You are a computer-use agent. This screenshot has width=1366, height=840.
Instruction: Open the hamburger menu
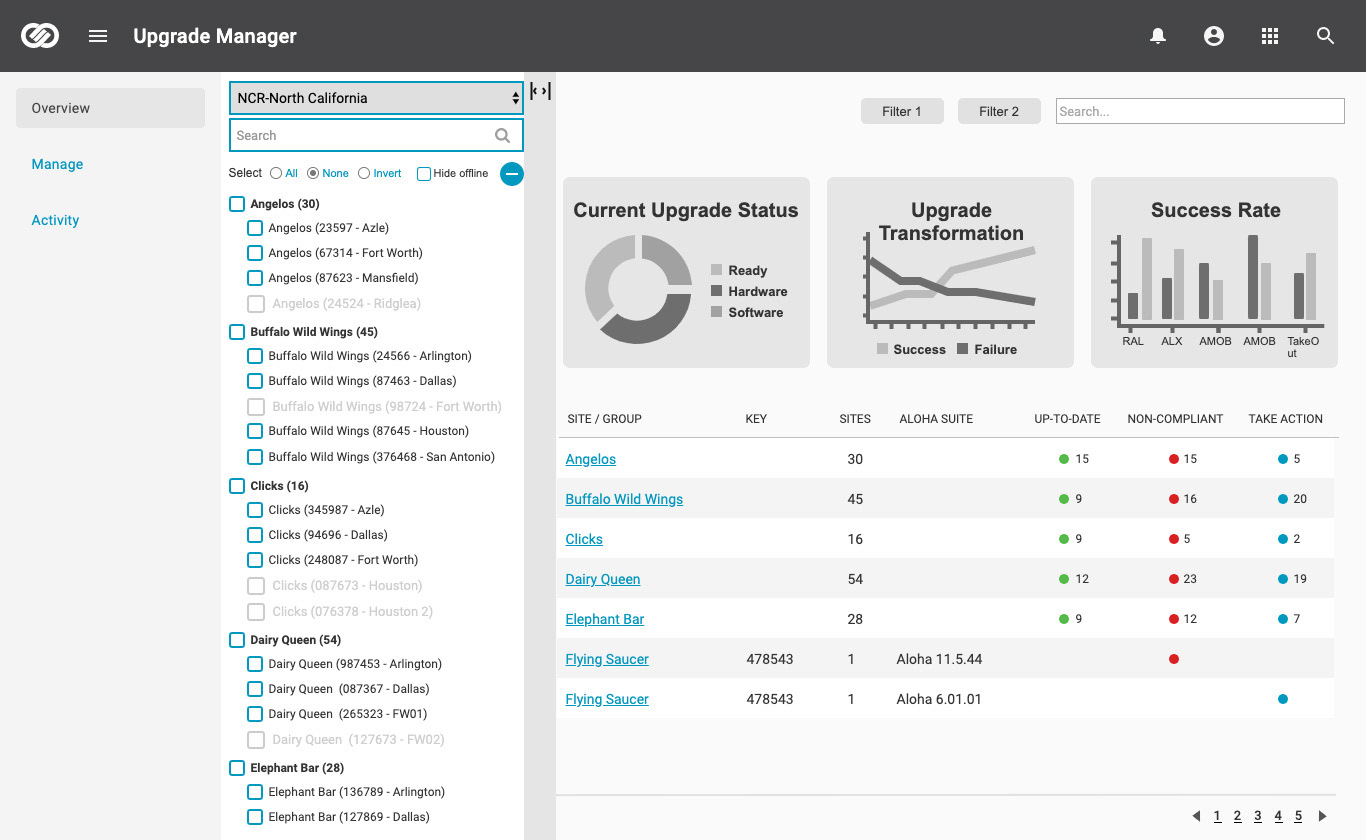(x=98, y=36)
